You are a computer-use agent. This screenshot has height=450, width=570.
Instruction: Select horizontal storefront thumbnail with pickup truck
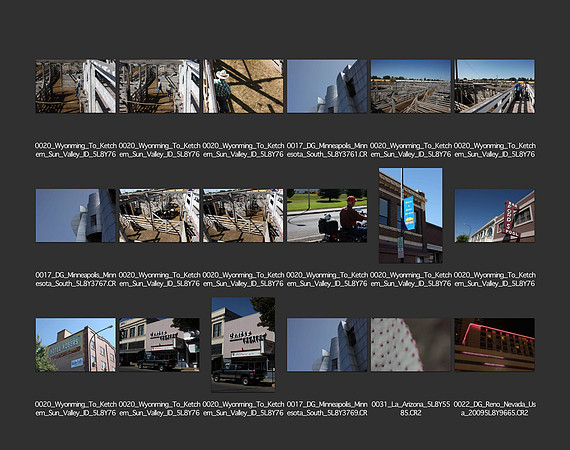coord(159,345)
